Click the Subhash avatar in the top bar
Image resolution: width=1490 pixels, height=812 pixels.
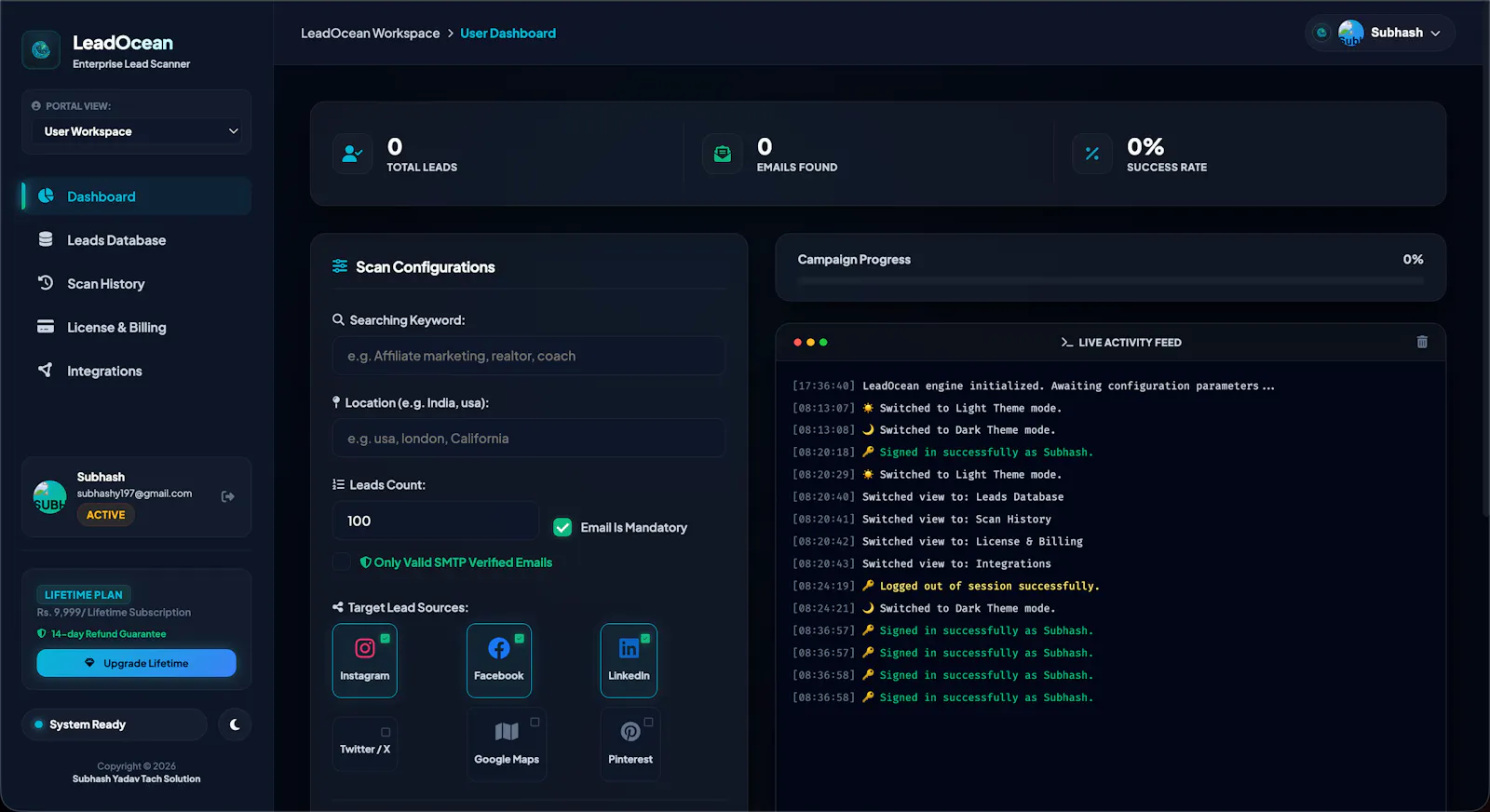(1351, 33)
